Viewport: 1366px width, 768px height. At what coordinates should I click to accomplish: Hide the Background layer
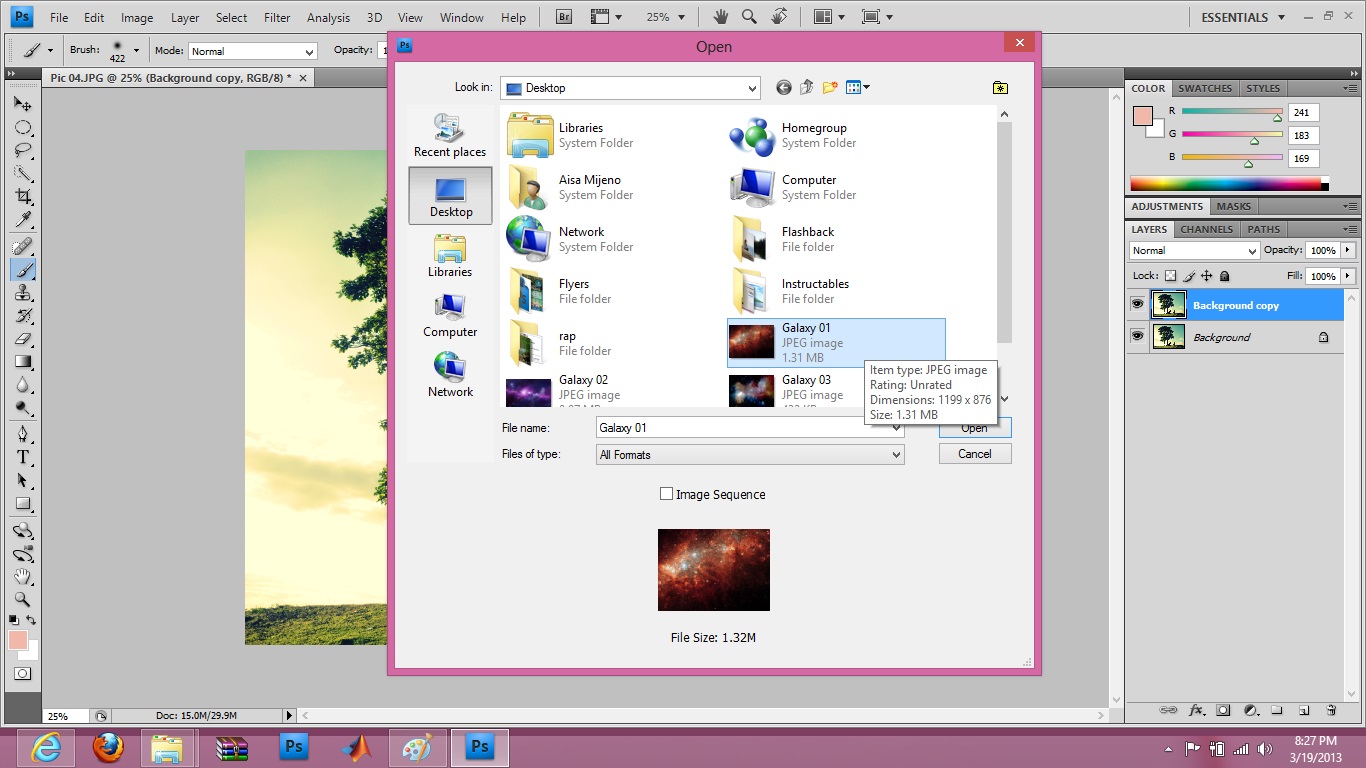[x=1137, y=337]
